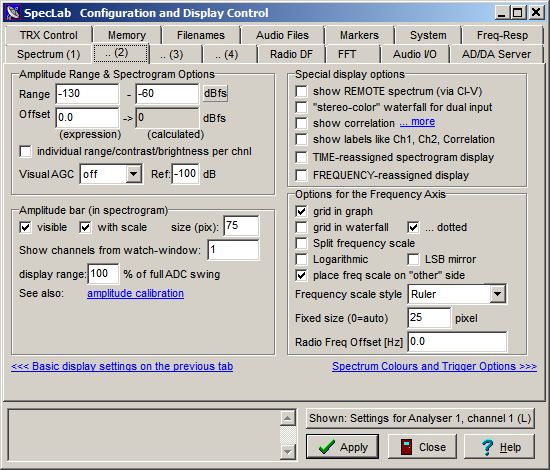Enable show labels like Ch1, Ch2, Correlation

[x=301, y=139]
